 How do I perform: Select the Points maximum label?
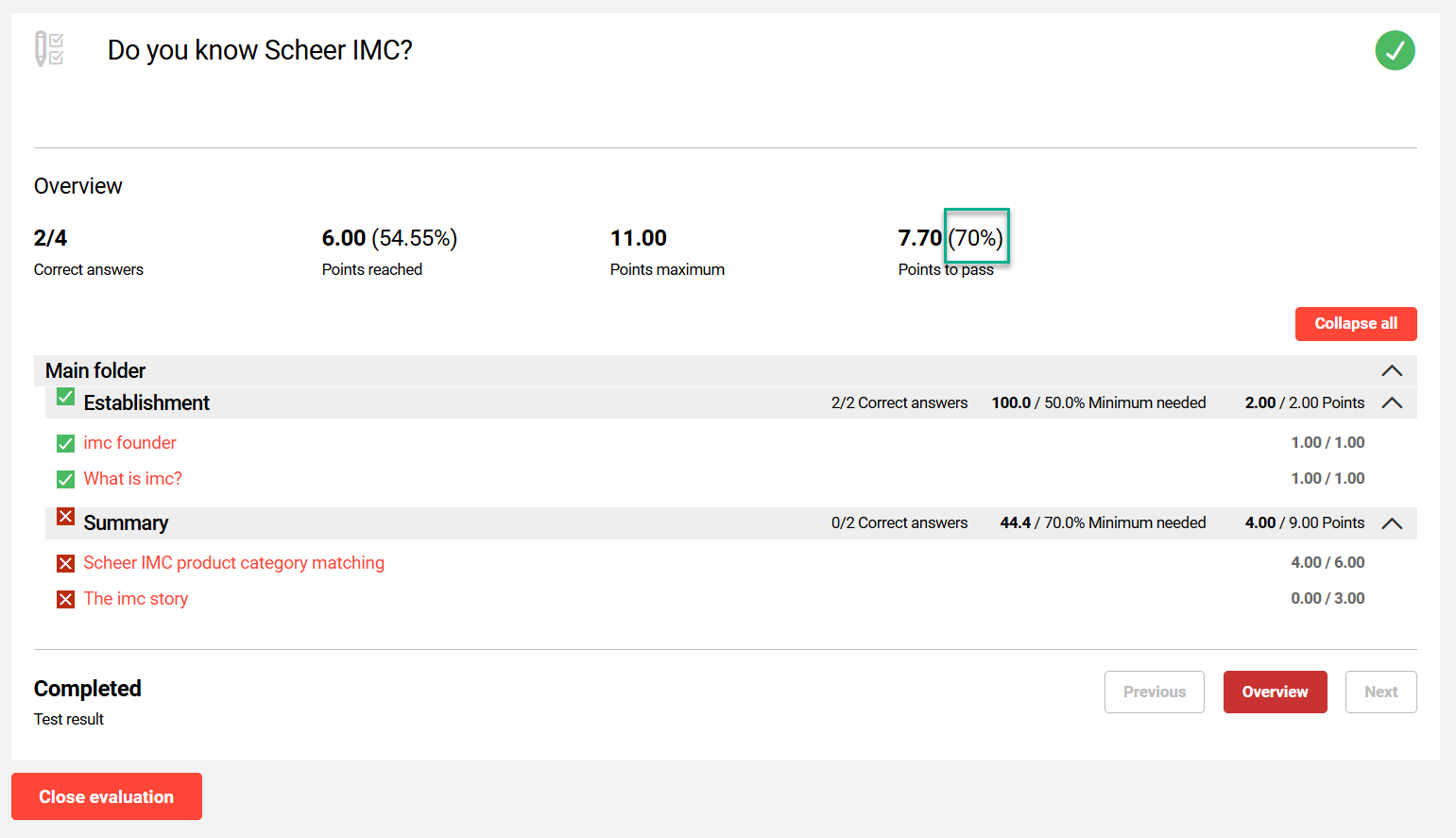[x=667, y=269]
